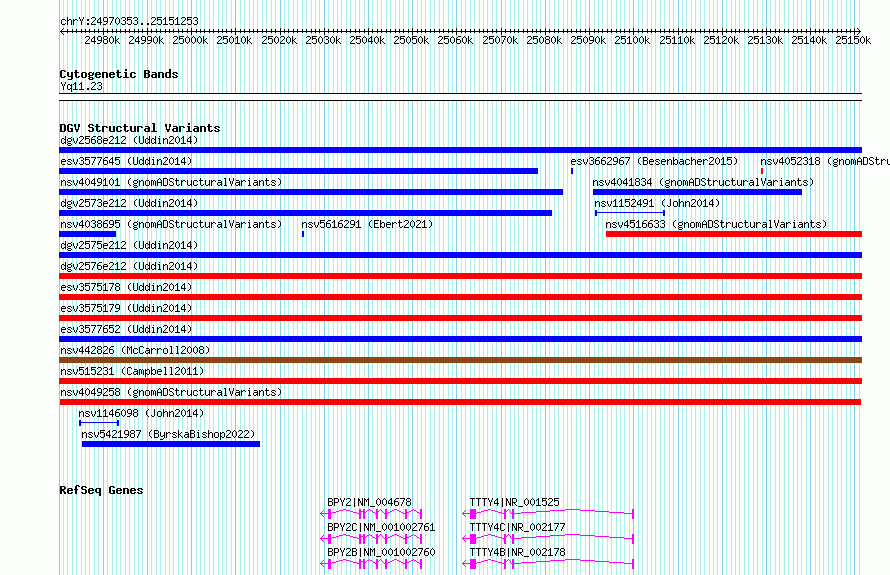This screenshot has height=575, width=890.
Task: Click the Cytogenetic Bands track title
Action: click(x=119, y=74)
